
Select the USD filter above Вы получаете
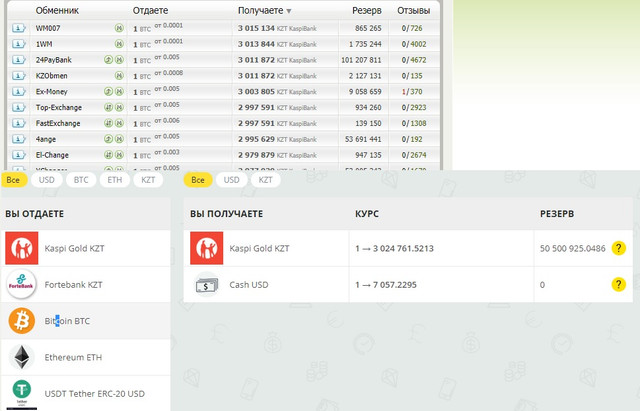(x=231, y=180)
